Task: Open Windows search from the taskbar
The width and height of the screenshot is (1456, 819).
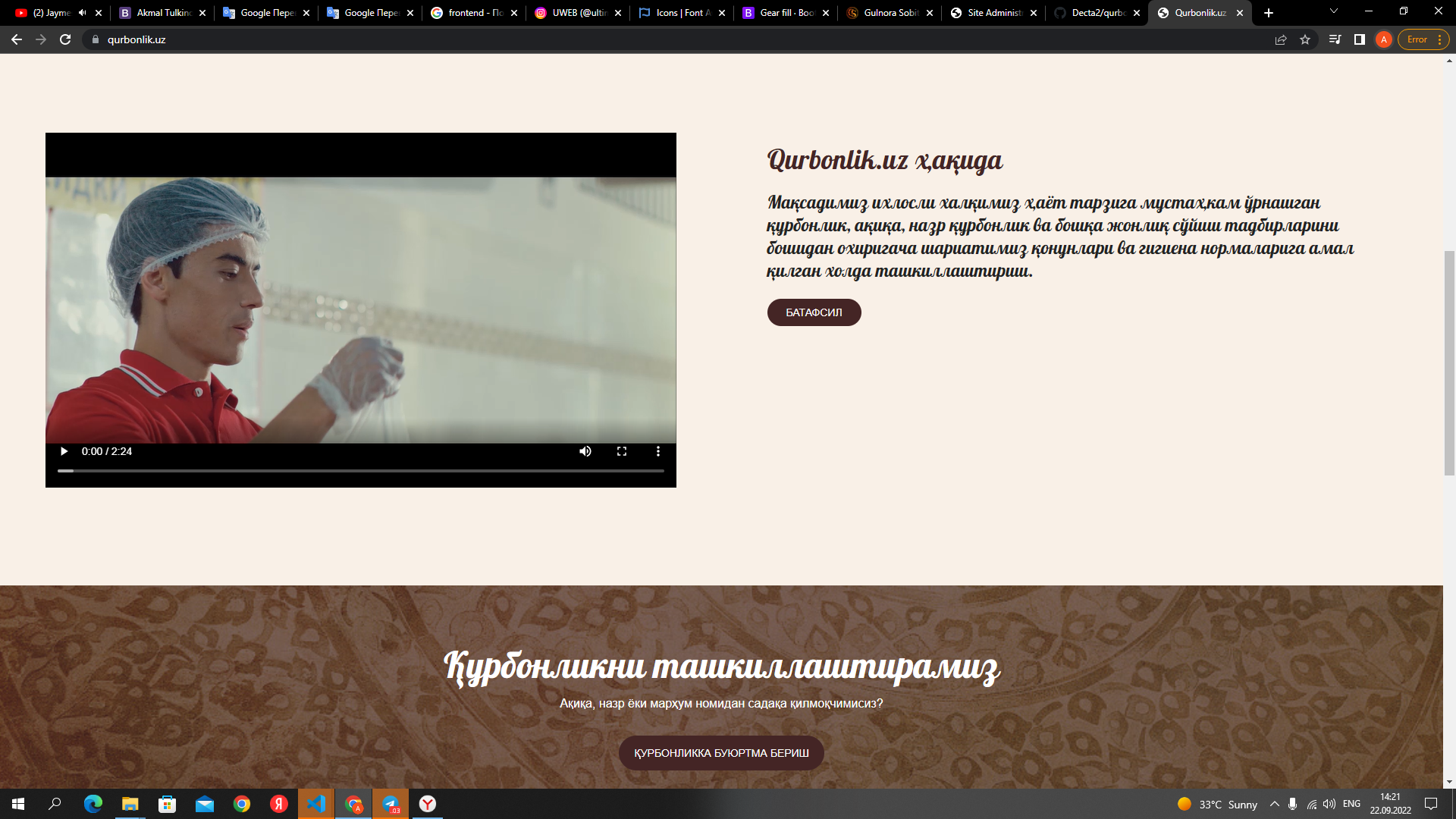Action: (55, 804)
